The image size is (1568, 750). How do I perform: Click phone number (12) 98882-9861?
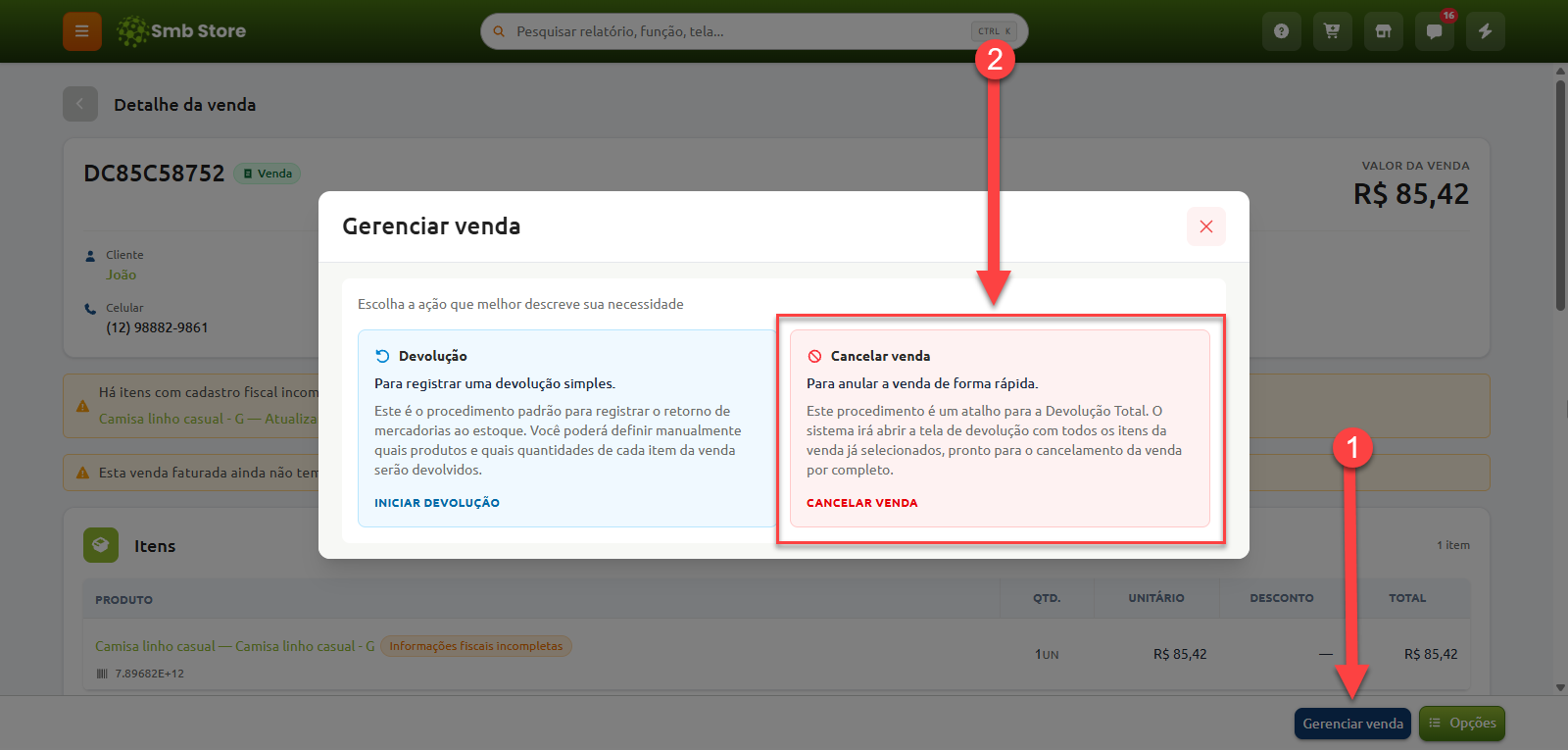point(157,327)
